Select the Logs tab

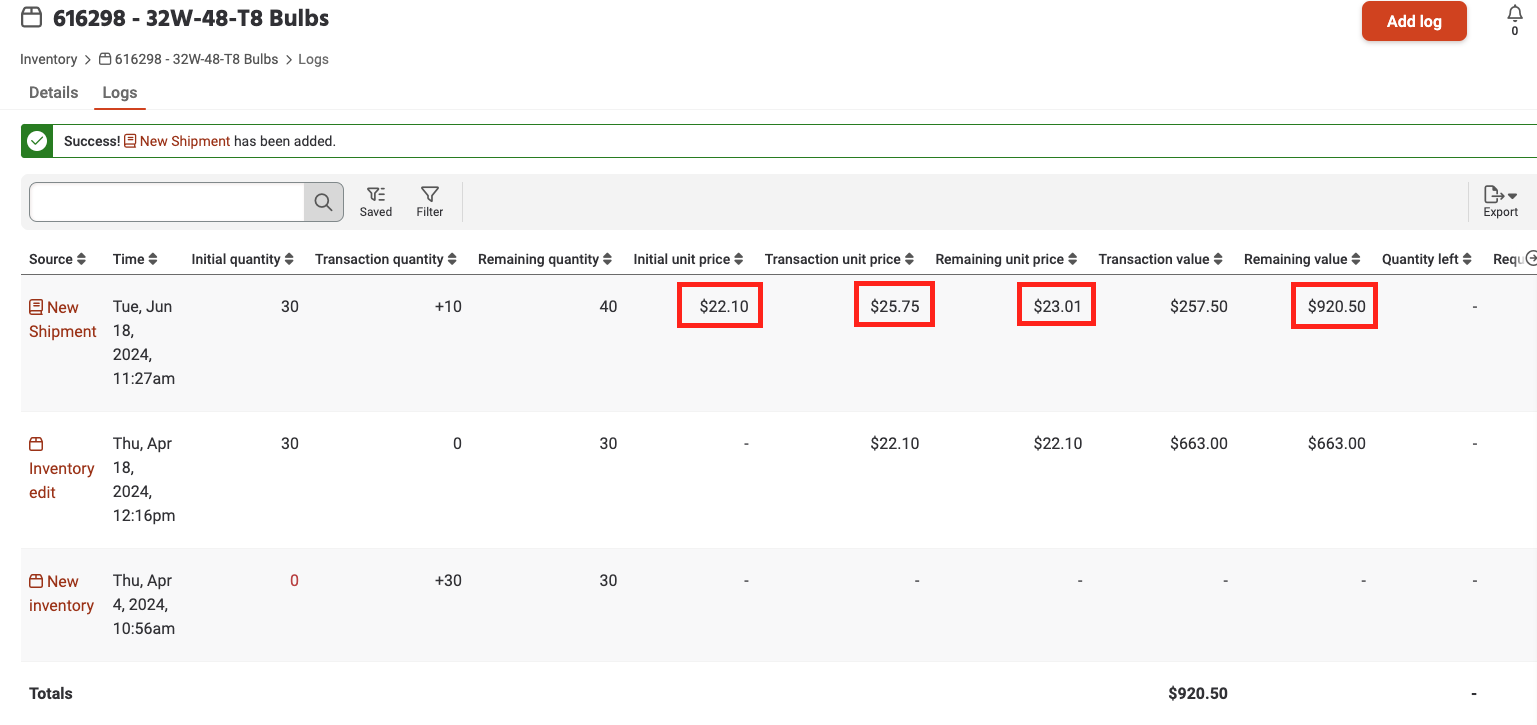119,92
